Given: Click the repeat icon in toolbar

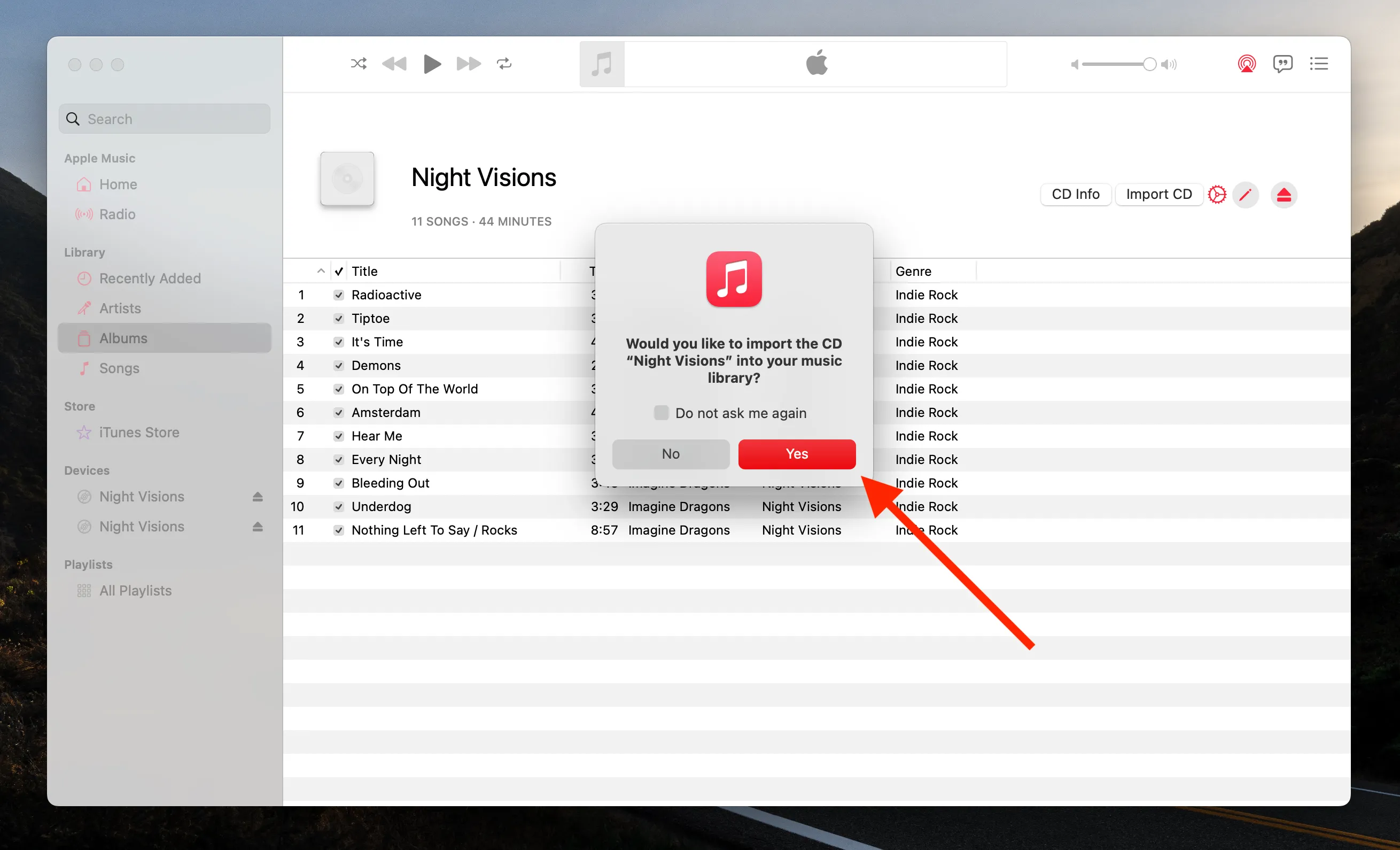Looking at the screenshot, I should 504,64.
